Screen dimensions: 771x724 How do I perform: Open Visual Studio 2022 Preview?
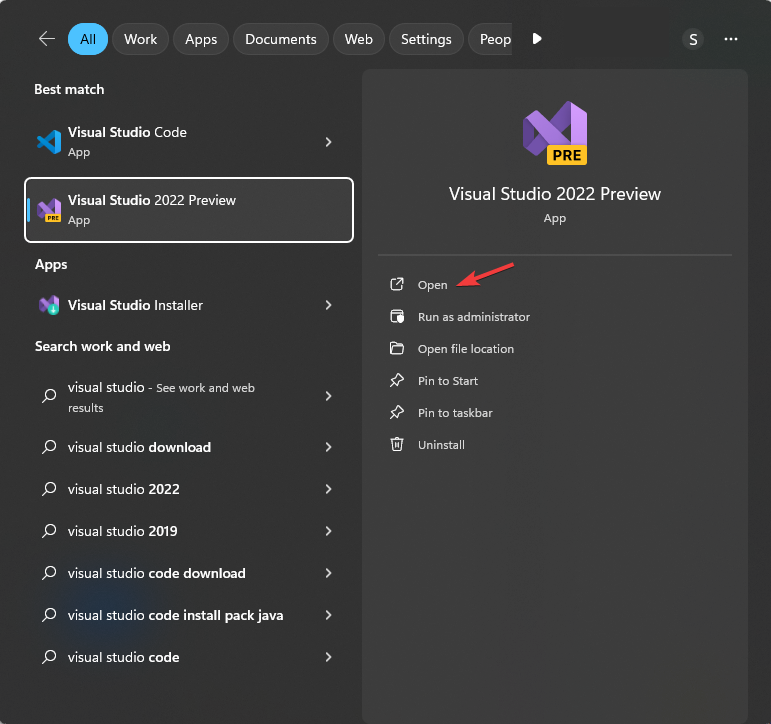(x=432, y=285)
